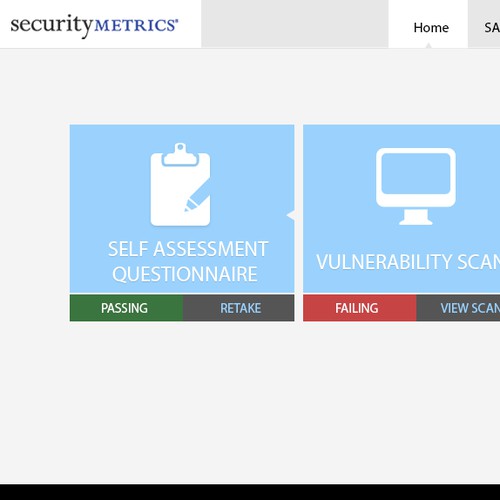Click the computer monitor scan icon
The image size is (500, 500).
(x=416, y=186)
